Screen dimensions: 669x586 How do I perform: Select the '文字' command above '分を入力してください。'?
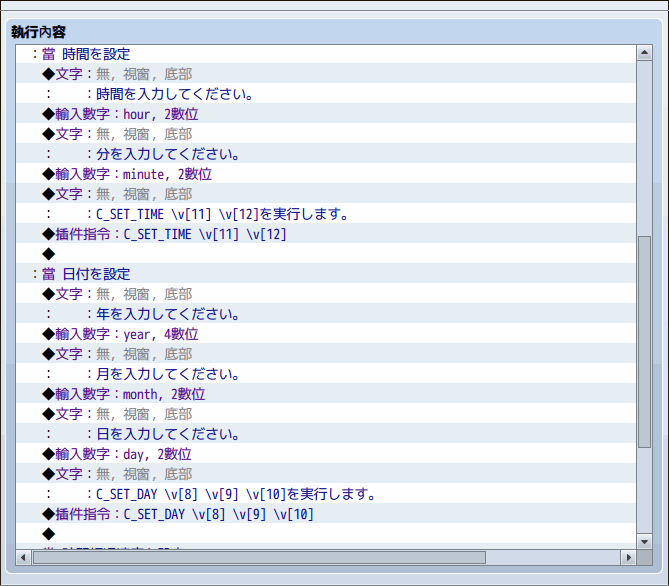pyautogui.click(x=326, y=134)
